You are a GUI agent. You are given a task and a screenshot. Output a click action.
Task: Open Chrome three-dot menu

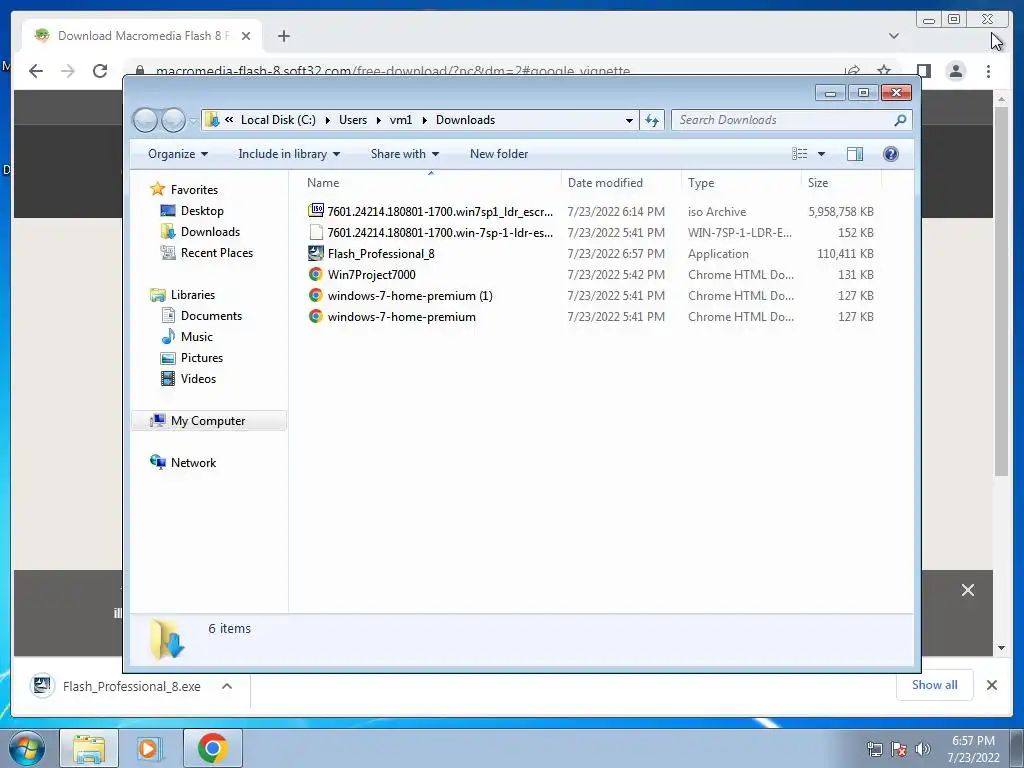tap(988, 71)
